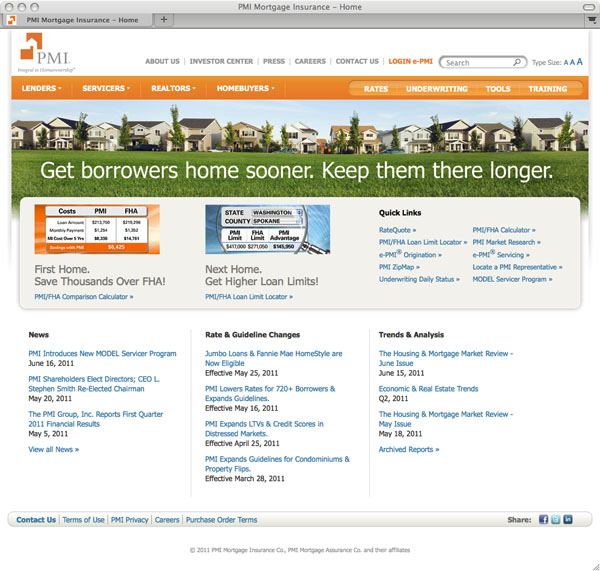Open Careers footer link
The width and height of the screenshot is (600, 571).
coord(167,520)
